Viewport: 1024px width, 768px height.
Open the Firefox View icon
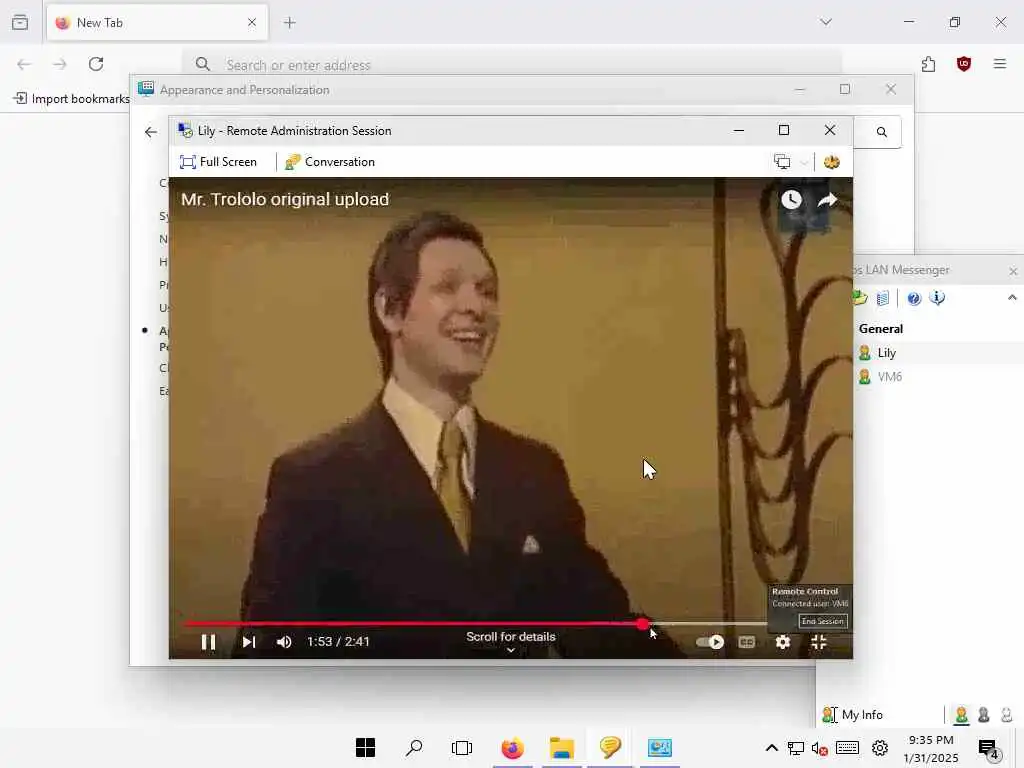(x=20, y=23)
